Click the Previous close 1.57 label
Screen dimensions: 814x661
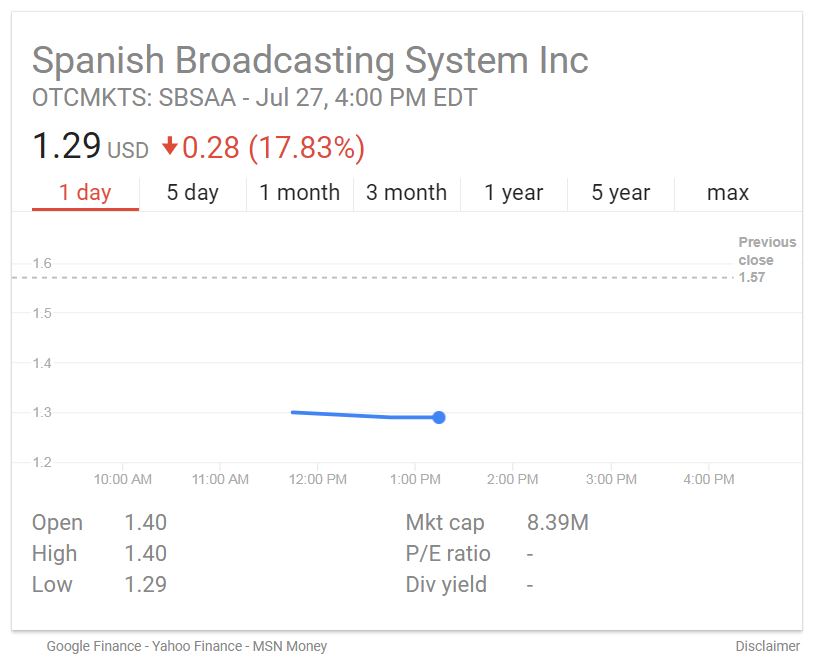[x=766, y=259]
